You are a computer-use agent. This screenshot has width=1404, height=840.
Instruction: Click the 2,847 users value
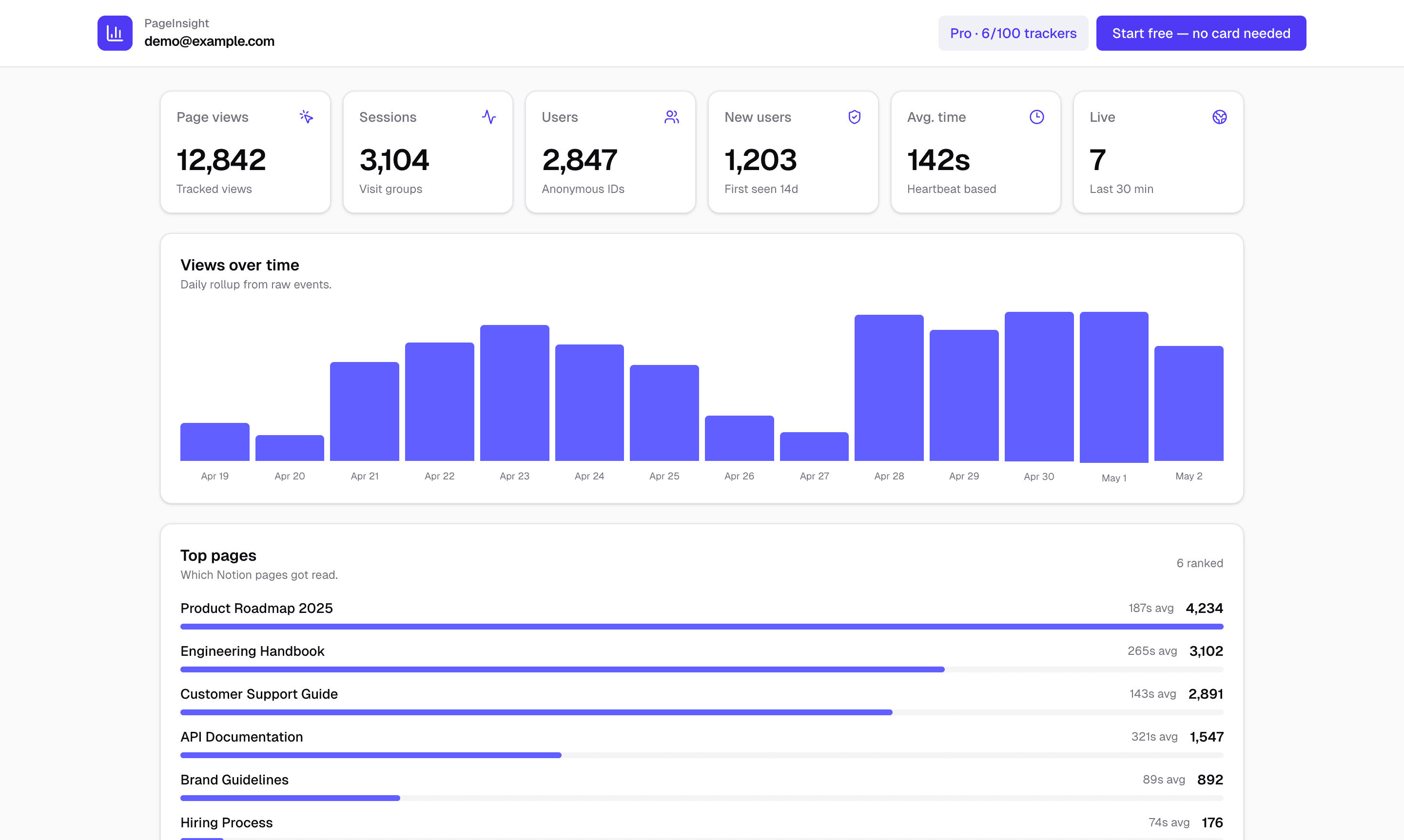(580, 160)
